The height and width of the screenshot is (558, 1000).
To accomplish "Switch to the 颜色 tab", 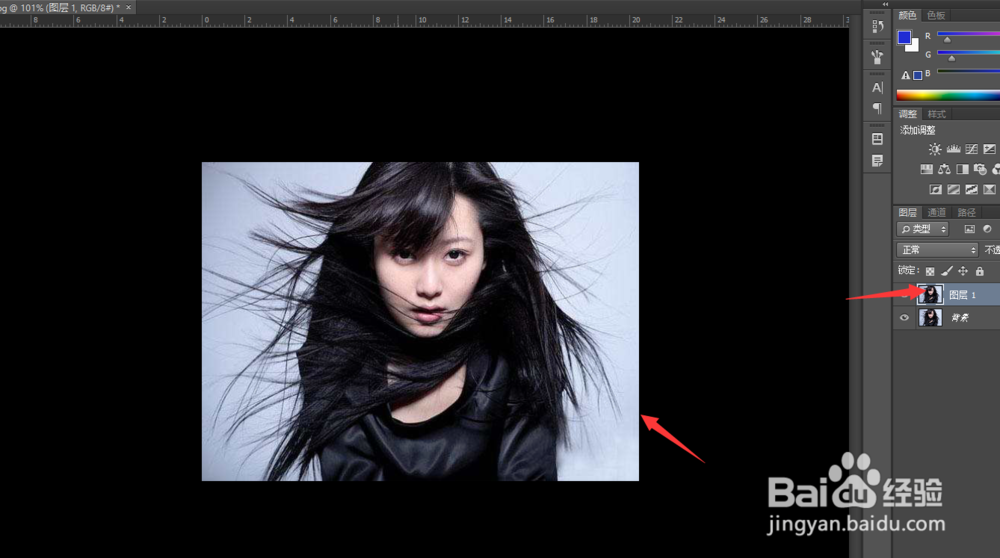I will pos(908,15).
